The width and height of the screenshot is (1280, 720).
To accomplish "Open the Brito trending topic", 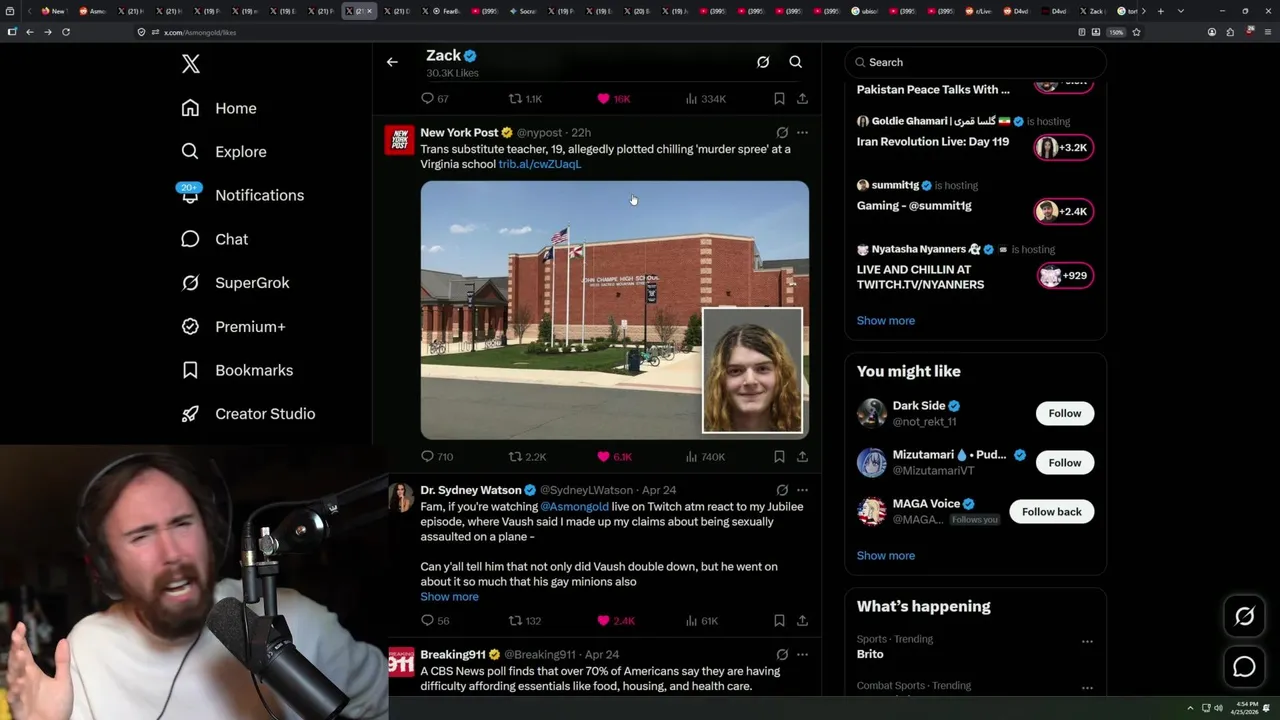I will (x=870, y=654).
